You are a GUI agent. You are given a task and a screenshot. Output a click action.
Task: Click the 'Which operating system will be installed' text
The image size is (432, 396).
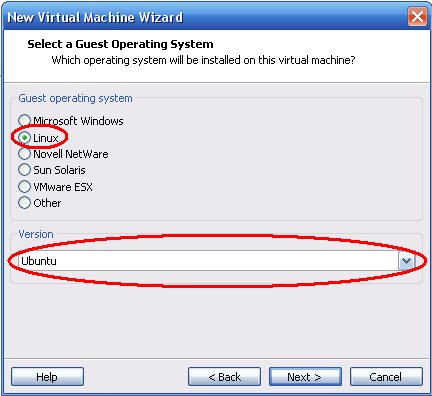pyautogui.click(x=203, y=60)
